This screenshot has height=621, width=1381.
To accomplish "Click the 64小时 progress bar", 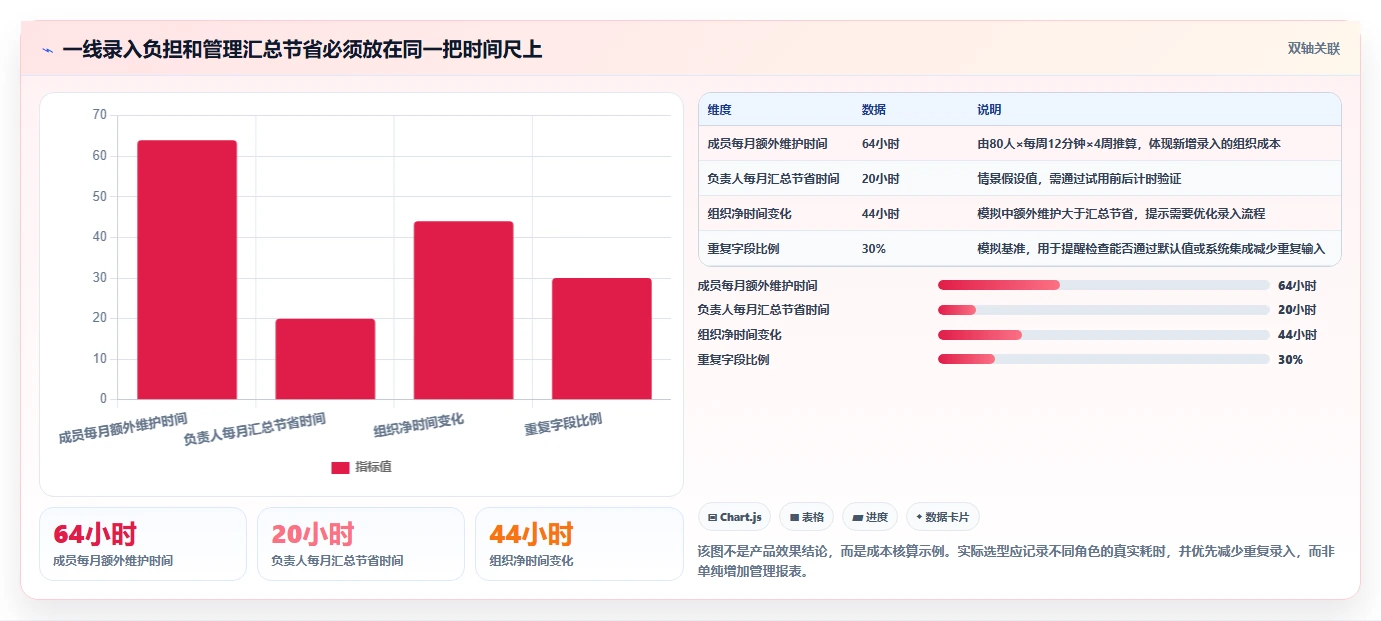I will (x=1104, y=285).
